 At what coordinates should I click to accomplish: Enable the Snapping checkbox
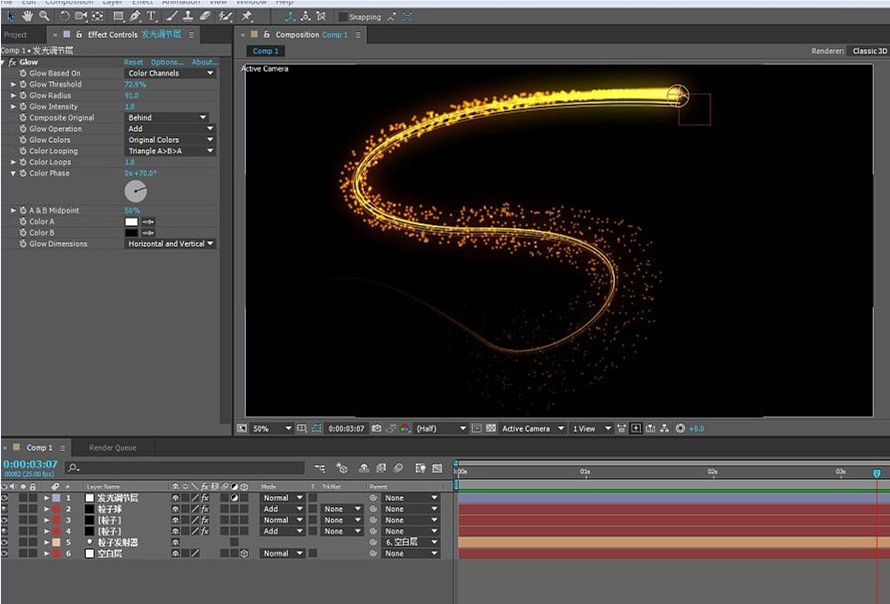click(343, 17)
